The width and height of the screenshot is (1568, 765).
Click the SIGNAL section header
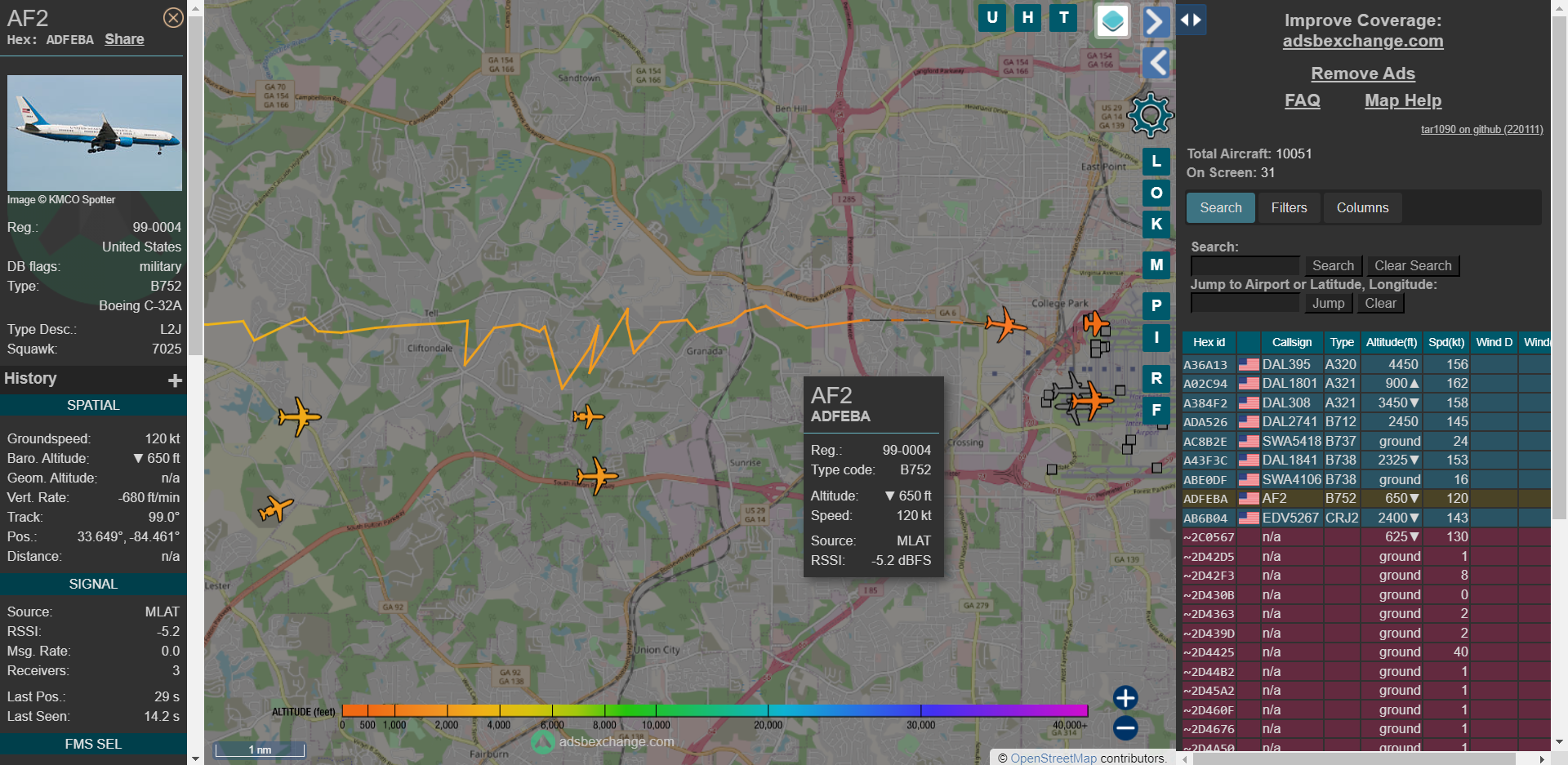(x=93, y=584)
